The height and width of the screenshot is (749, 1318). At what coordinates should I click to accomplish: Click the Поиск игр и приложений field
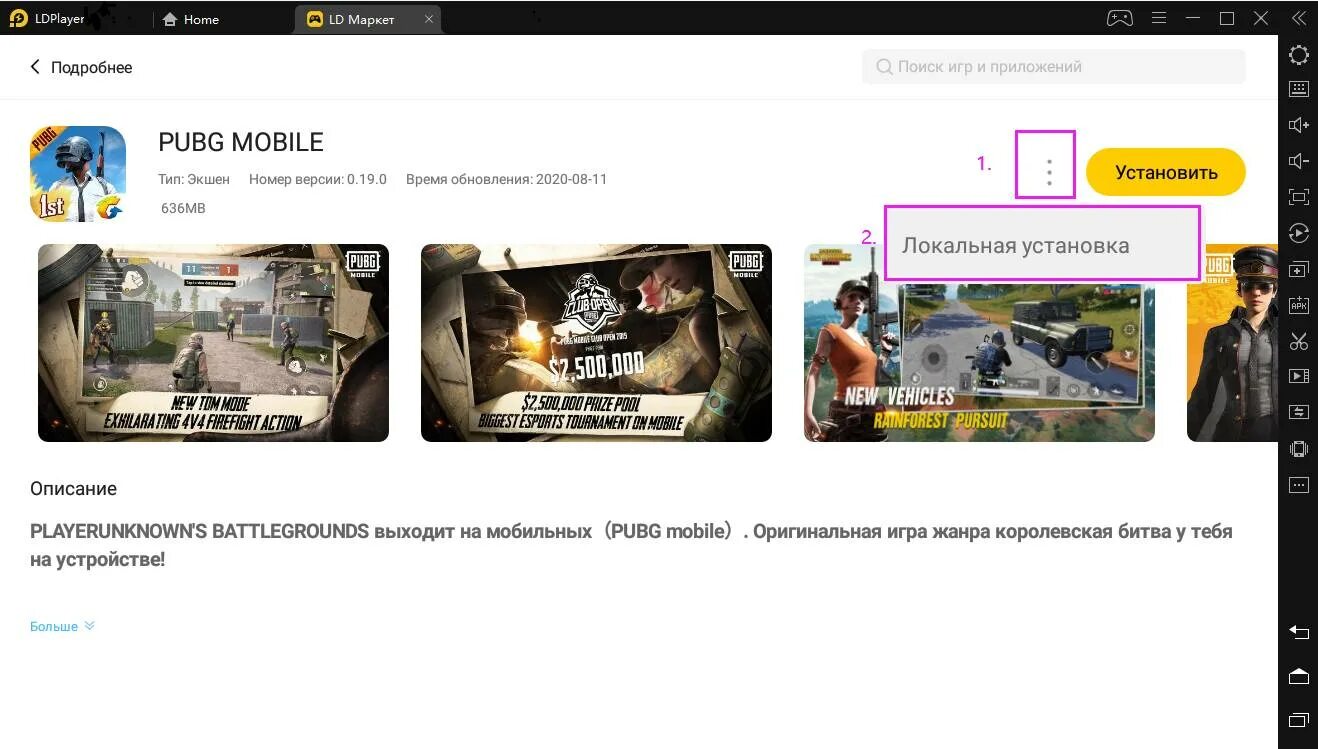click(1054, 67)
